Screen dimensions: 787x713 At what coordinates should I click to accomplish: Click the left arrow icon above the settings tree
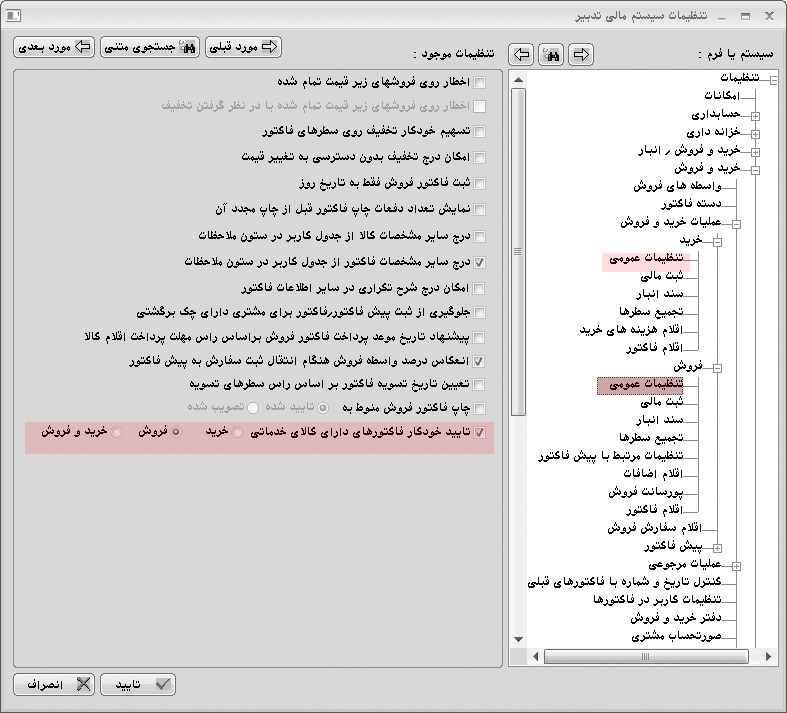pyautogui.click(x=520, y=53)
